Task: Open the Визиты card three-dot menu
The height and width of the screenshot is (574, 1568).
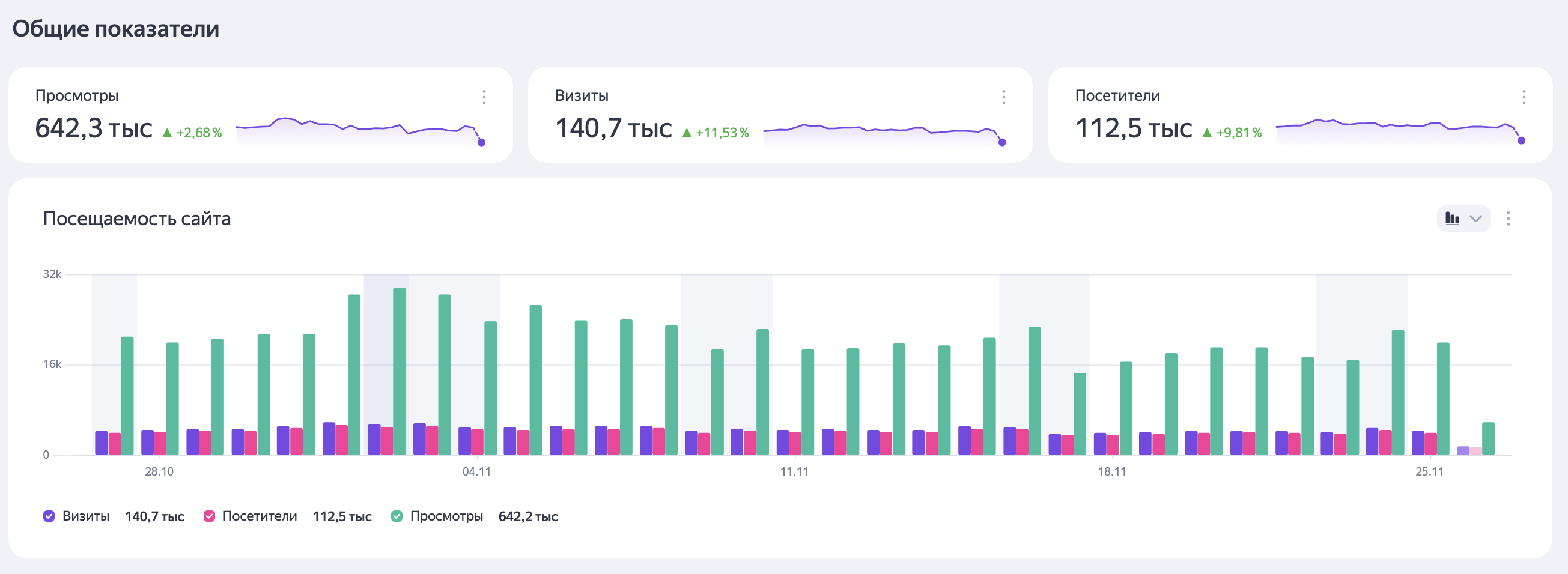Action: [1004, 97]
